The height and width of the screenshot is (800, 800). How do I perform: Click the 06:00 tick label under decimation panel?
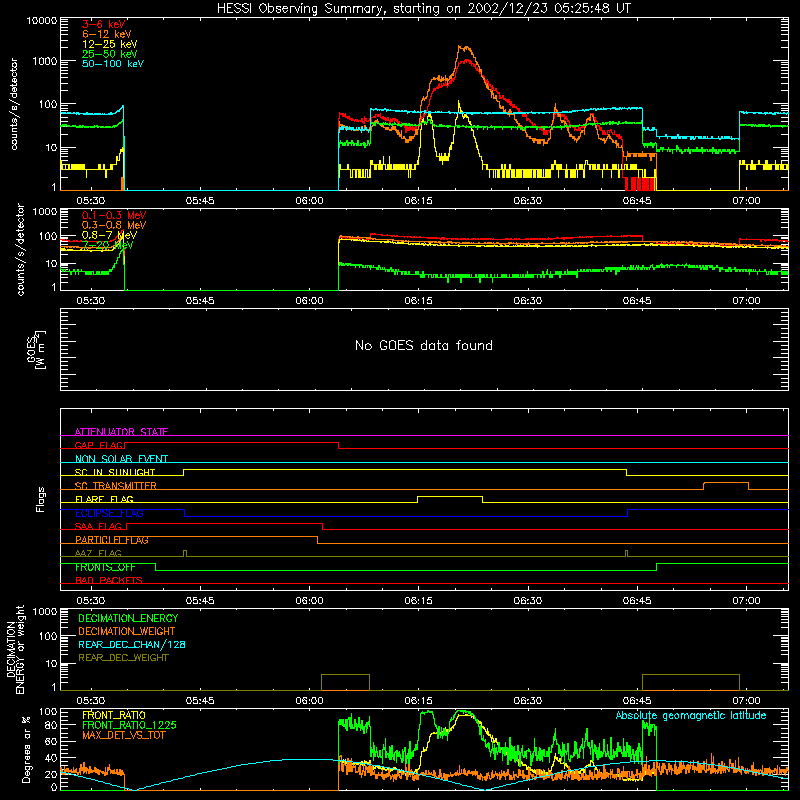(309, 701)
